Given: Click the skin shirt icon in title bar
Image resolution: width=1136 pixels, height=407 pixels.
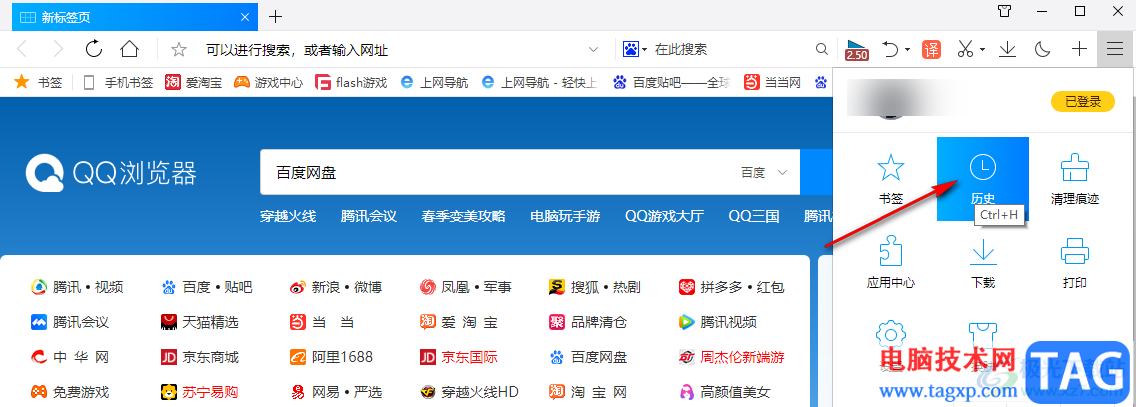Looking at the screenshot, I should (x=1003, y=11).
